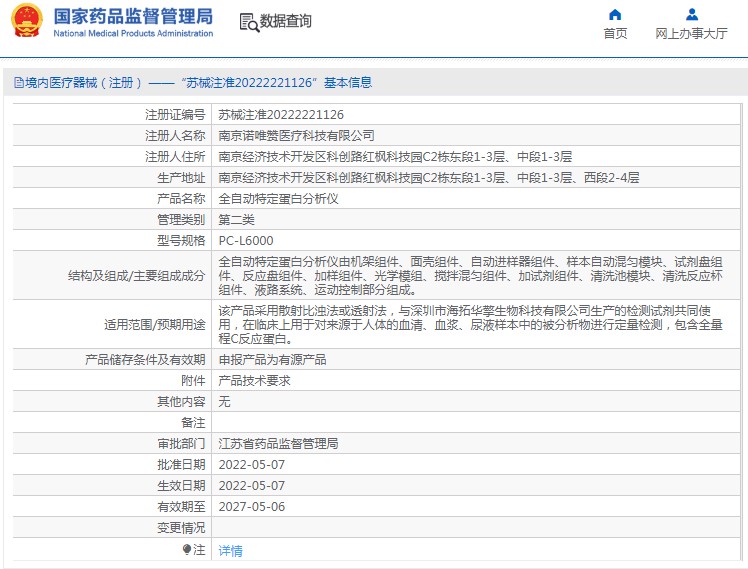Image resolution: width=748 pixels, height=569 pixels.
Task: Click the 适用范围/预期用途 description text
Action: (x=470, y=325)
